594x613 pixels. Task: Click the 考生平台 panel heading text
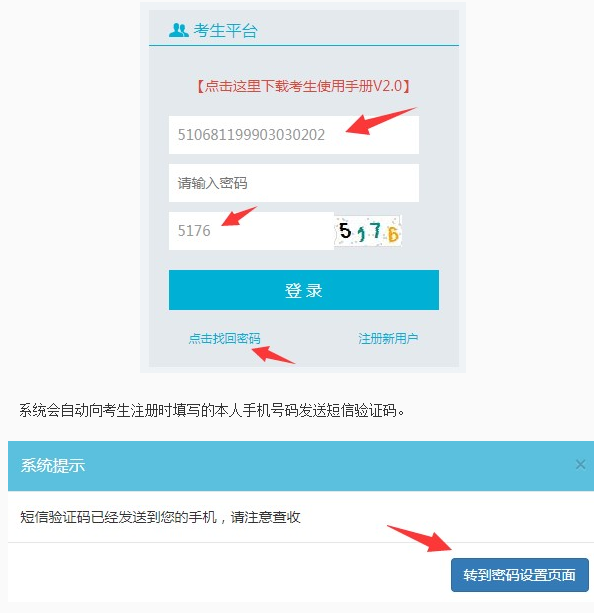[x=226, y=30]
